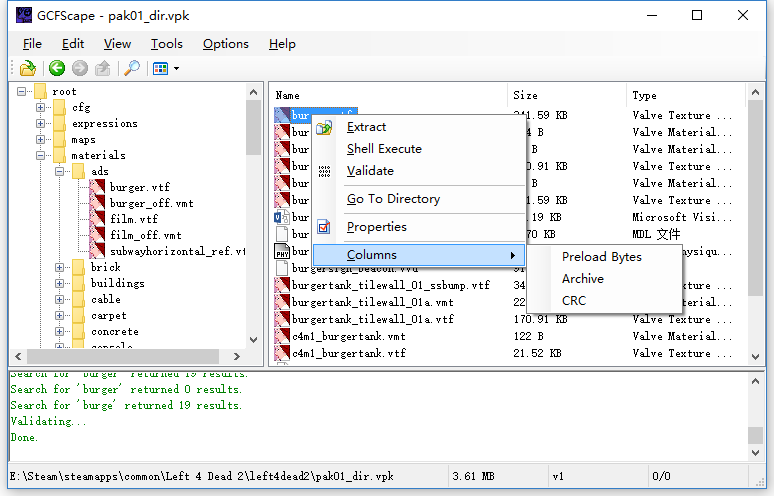The height and width of the screenshot is (496, 774).
Task: Click the Properties checkmark icon
Action: click(324, 227)
